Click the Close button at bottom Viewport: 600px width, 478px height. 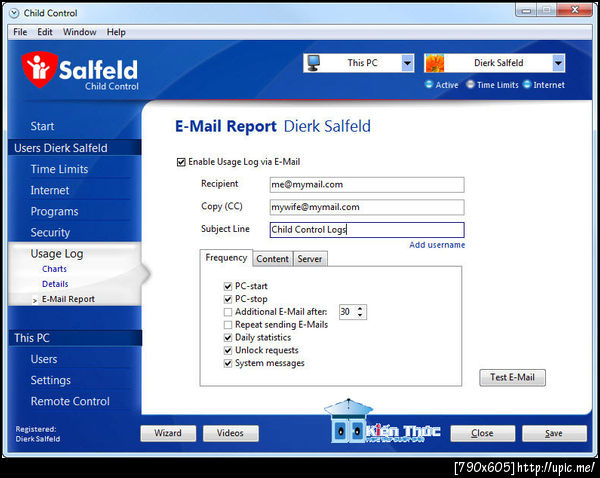(x=482, y=433)
